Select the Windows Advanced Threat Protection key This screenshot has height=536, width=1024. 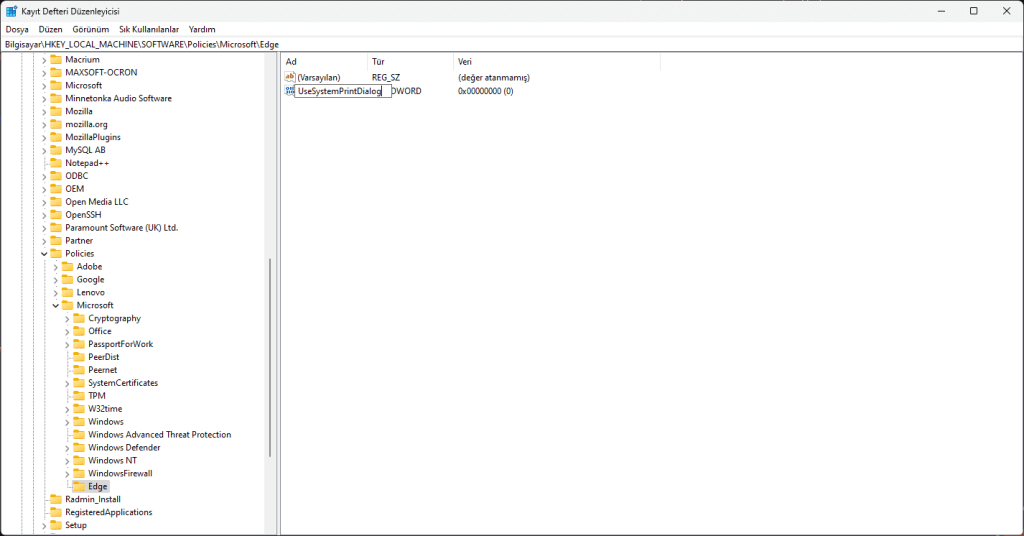[159, 435]
